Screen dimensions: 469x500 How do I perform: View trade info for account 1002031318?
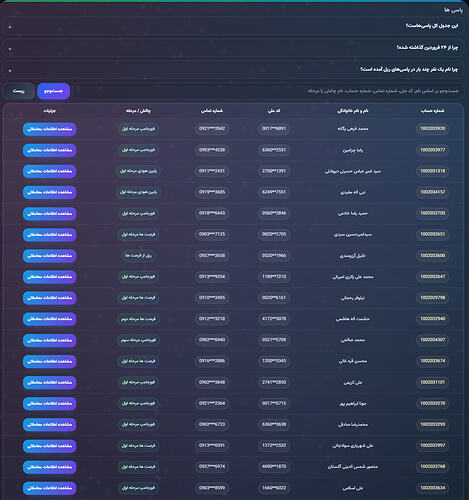[50, 171]
